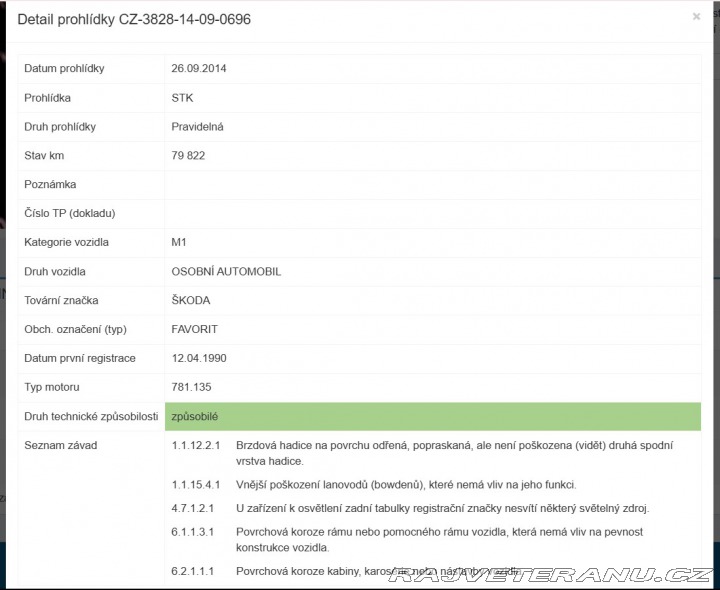
Task: Select the inspection date 26.09.2014
Action: pos(199,68)
